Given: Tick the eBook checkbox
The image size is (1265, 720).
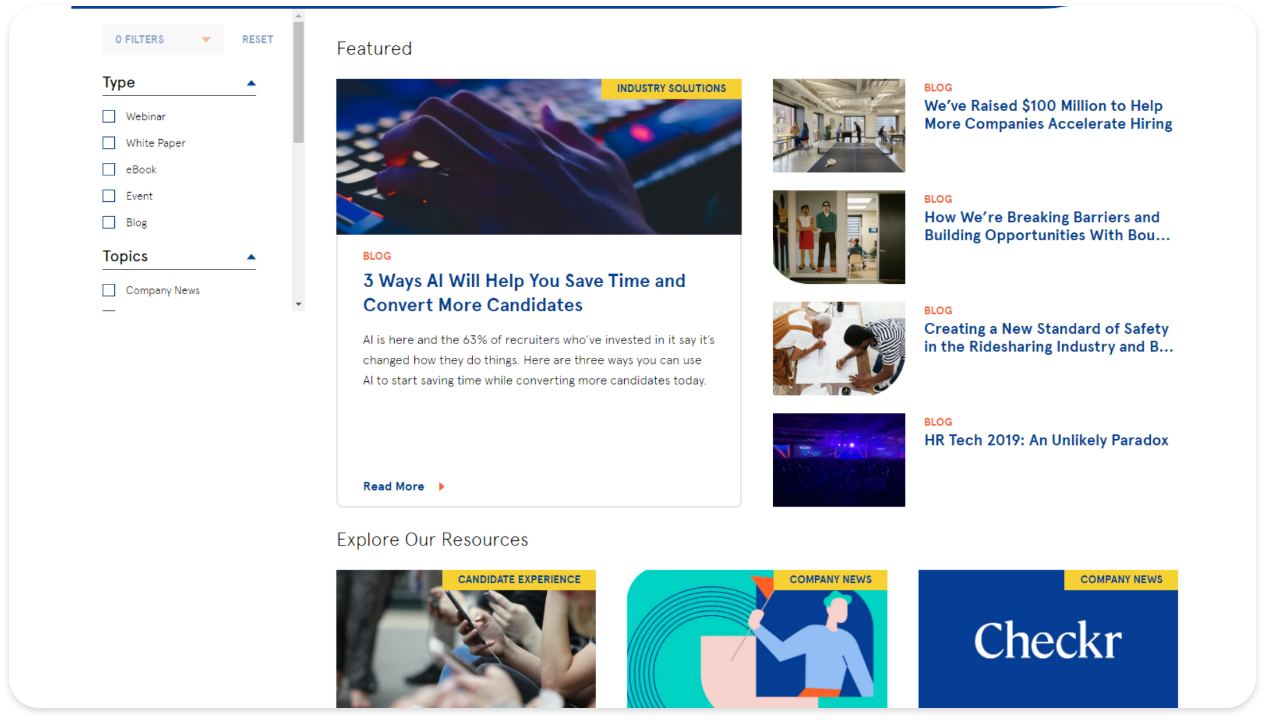Looking at the screenshot, I should coord(109,170).
